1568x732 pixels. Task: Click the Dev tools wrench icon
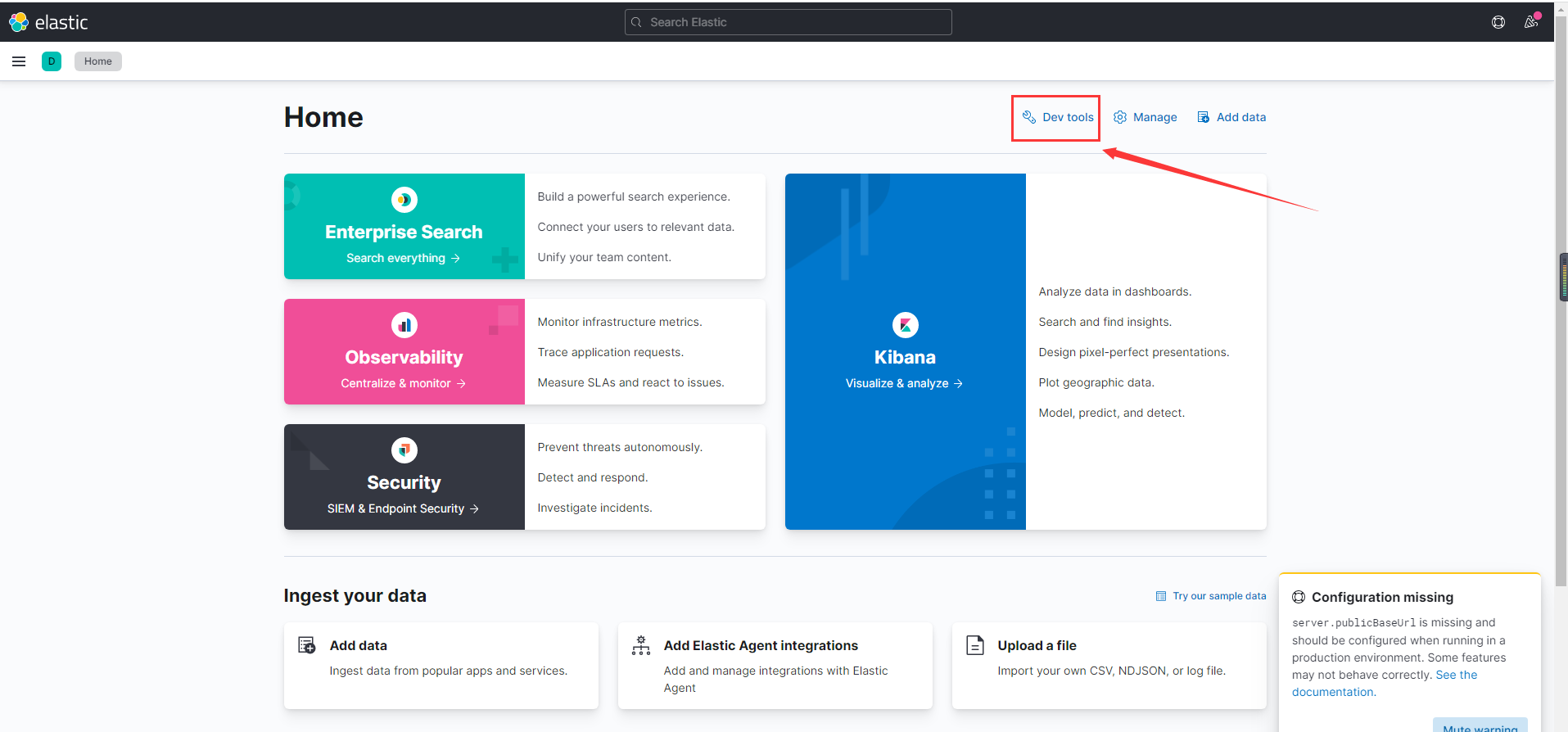1029,117
